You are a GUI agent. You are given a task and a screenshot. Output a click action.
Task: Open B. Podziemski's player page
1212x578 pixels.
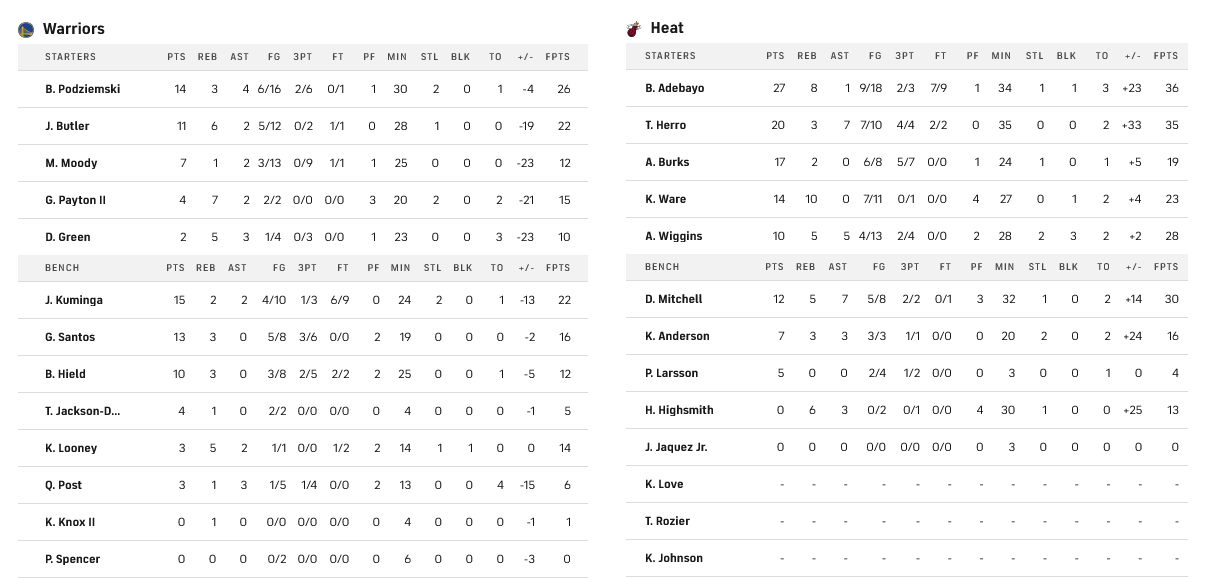coord(82,89)
